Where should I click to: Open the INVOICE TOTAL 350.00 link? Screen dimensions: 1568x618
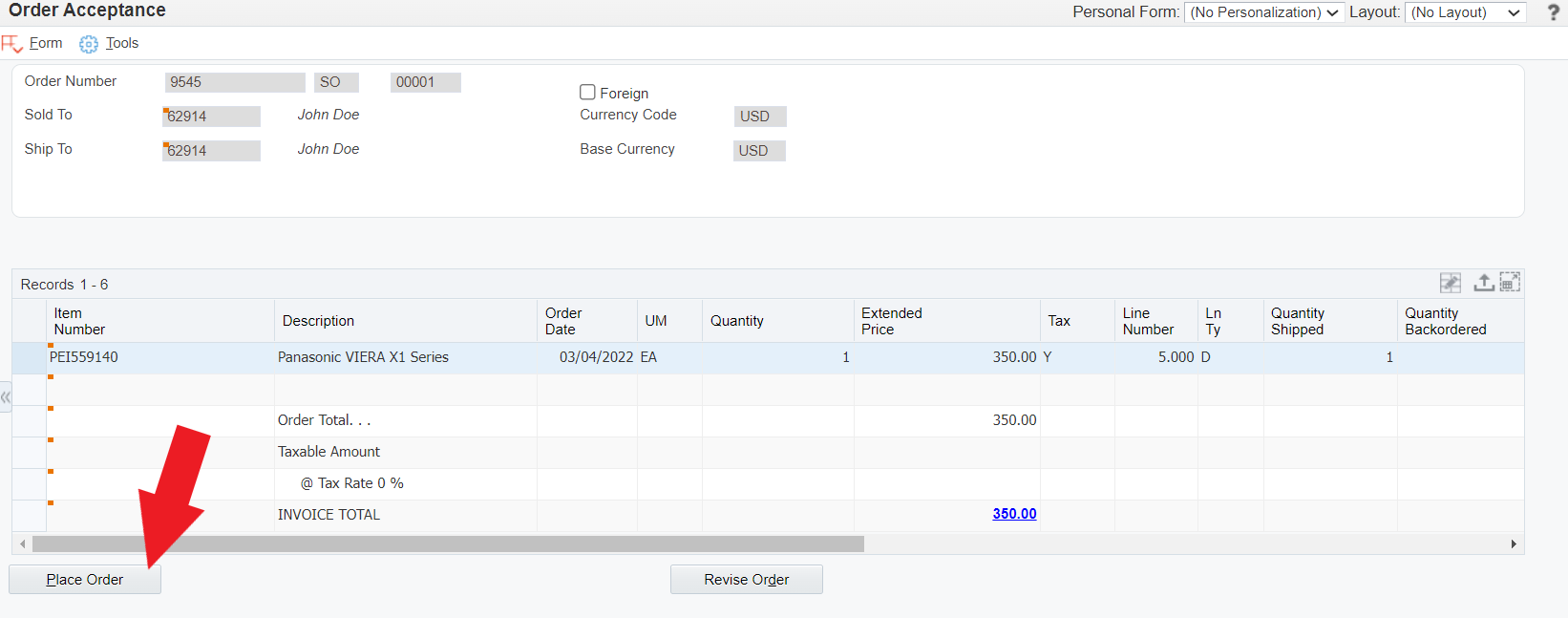[1014, 514]
